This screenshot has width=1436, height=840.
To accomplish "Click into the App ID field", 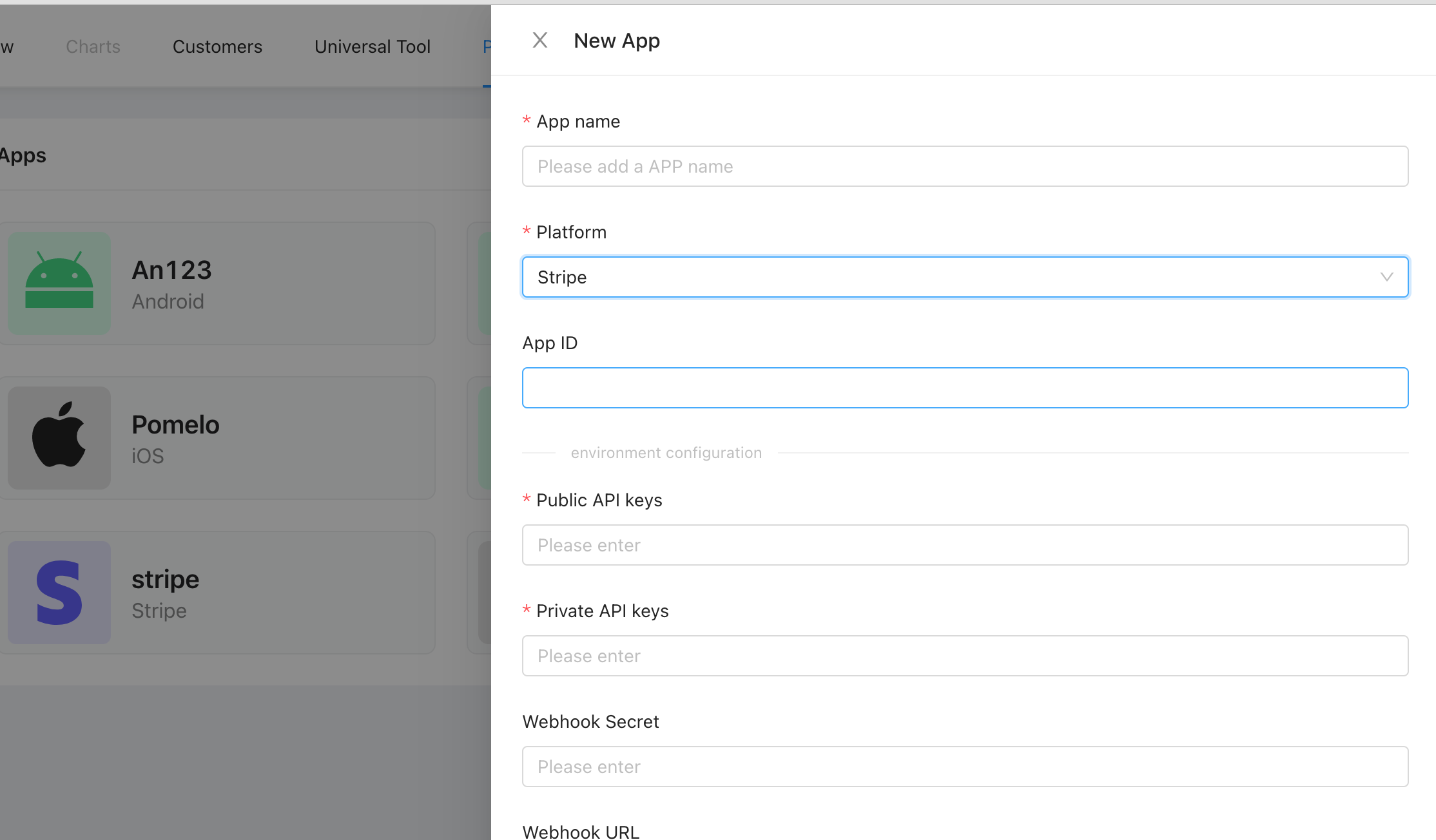I will click(x=965, y=388).
